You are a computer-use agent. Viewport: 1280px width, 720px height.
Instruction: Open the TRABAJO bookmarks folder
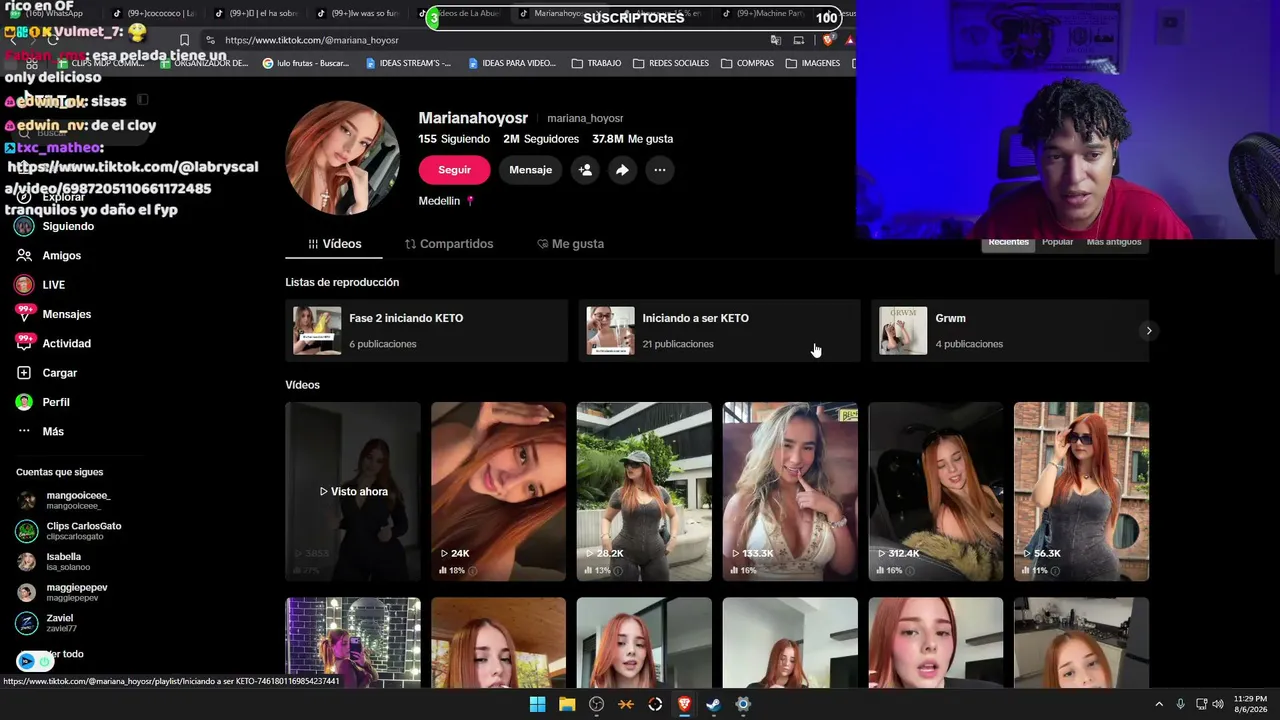click(x=596, y=63)
